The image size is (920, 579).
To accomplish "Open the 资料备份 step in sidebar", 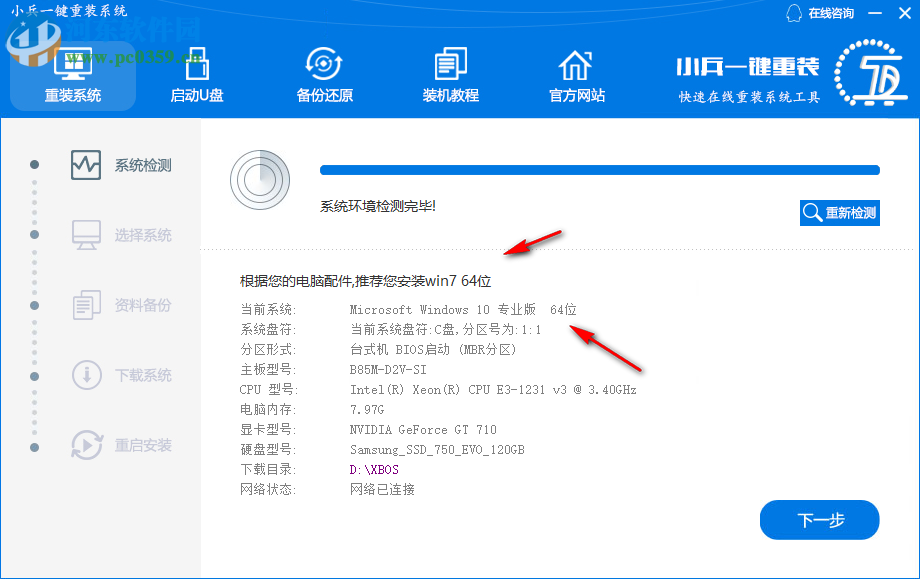I will [88, 304].
